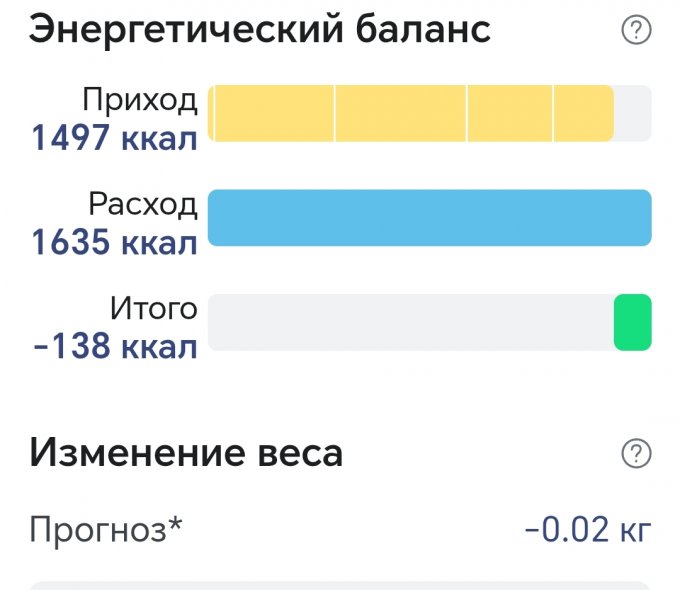The height and width of the screenshot is (590, 680).
Task: Select the widest second yellow Приход segment
Action: tap(400, 113)
